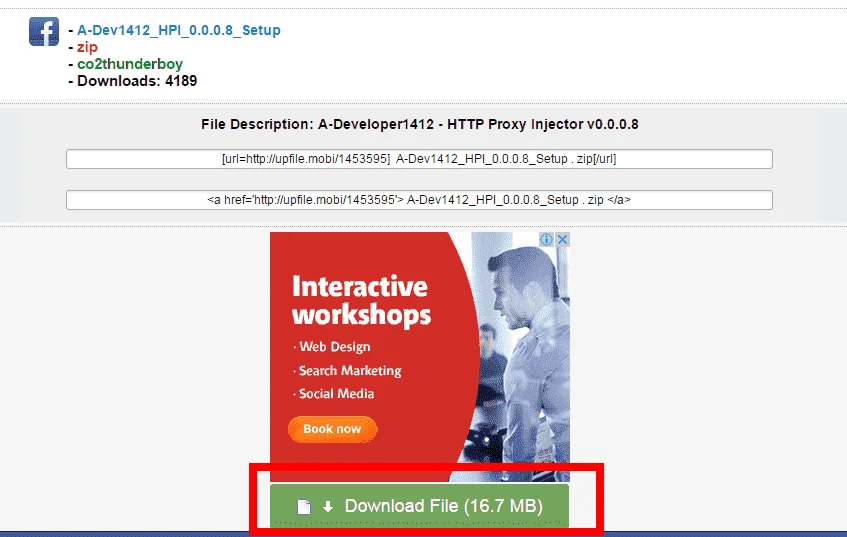Click the Downloads: 4189 text
This screenshot has width=847, height=537.
coord(137,81)
